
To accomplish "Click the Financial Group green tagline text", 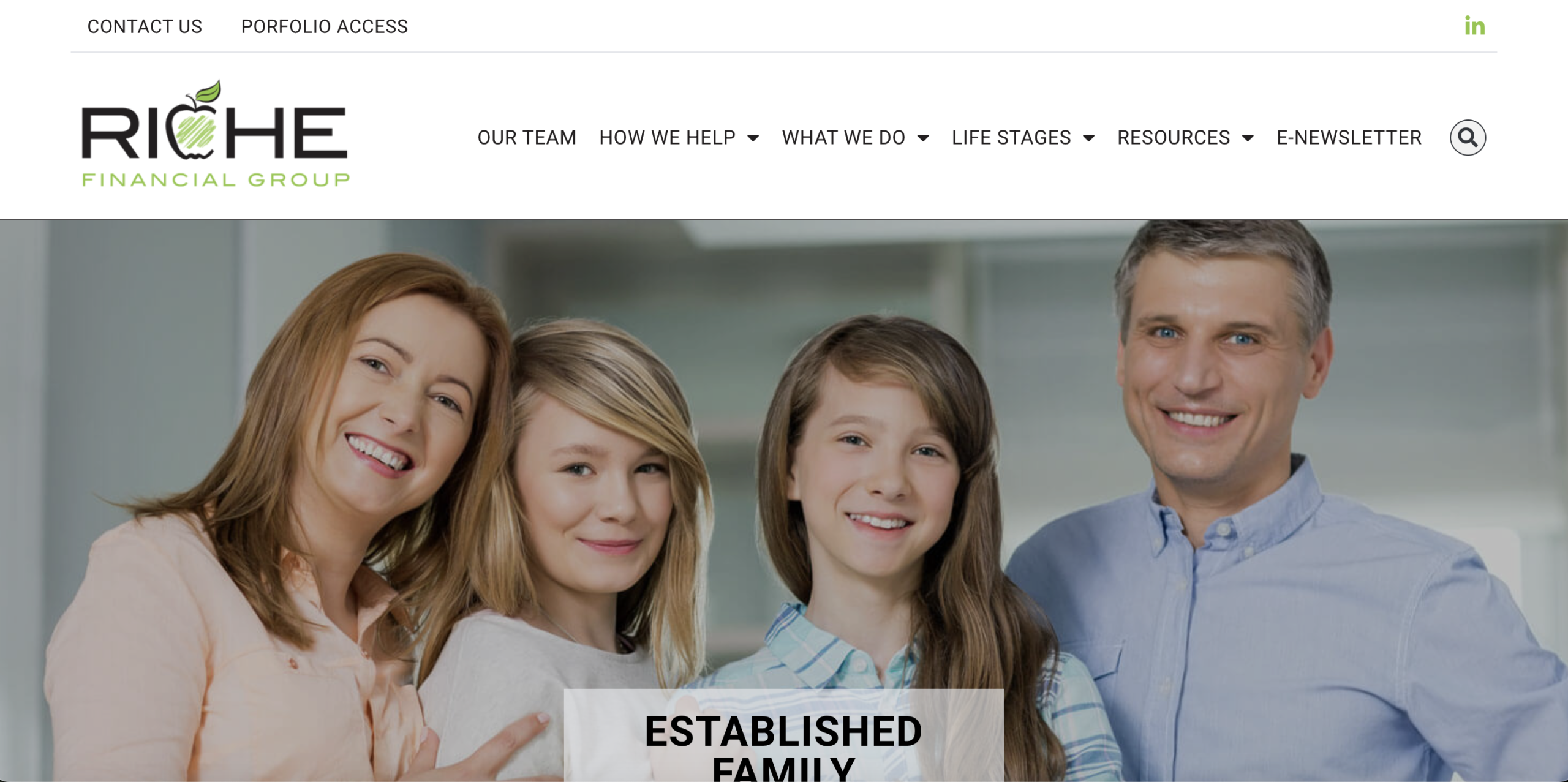I will pyautogui.click(x=216, y=179).
